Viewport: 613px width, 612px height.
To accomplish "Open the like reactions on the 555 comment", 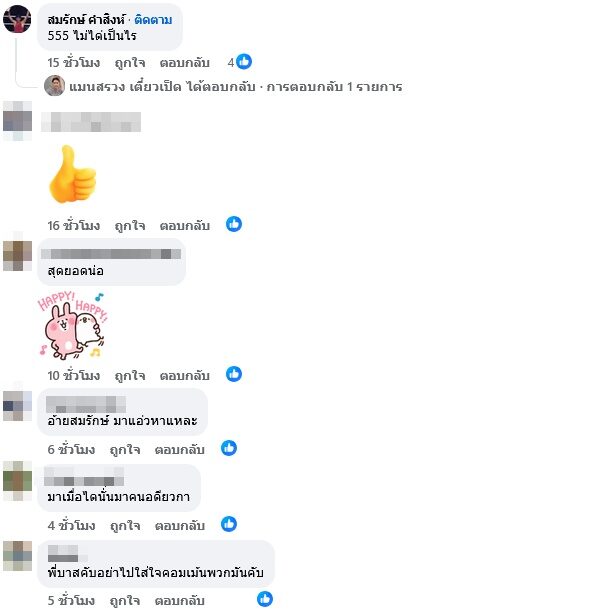I will tap(240, 62).
